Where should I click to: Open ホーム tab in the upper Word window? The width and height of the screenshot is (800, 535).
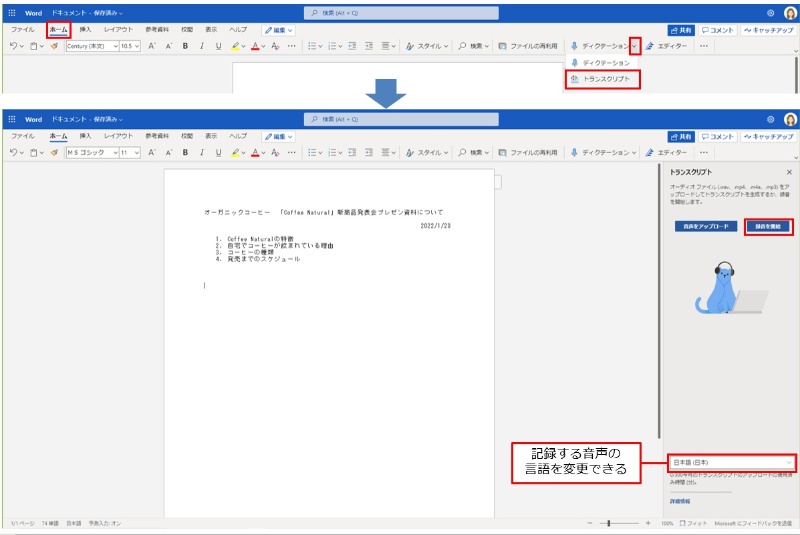[x=58, y=30]
